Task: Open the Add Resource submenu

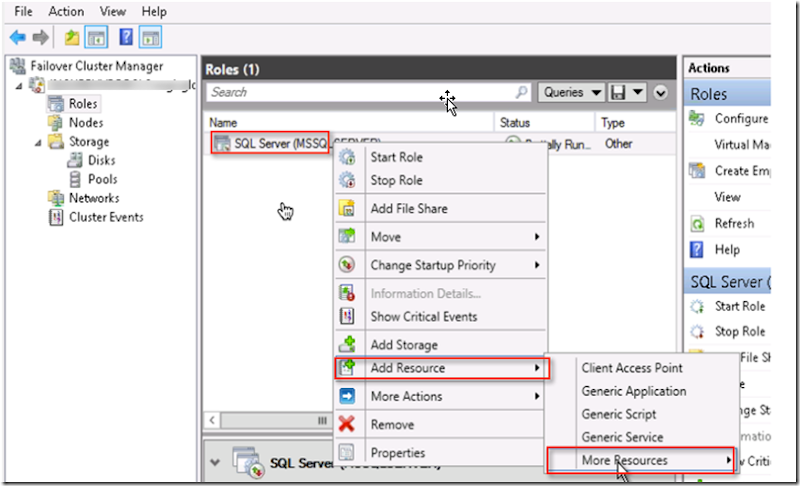Action: pos(442,368)
